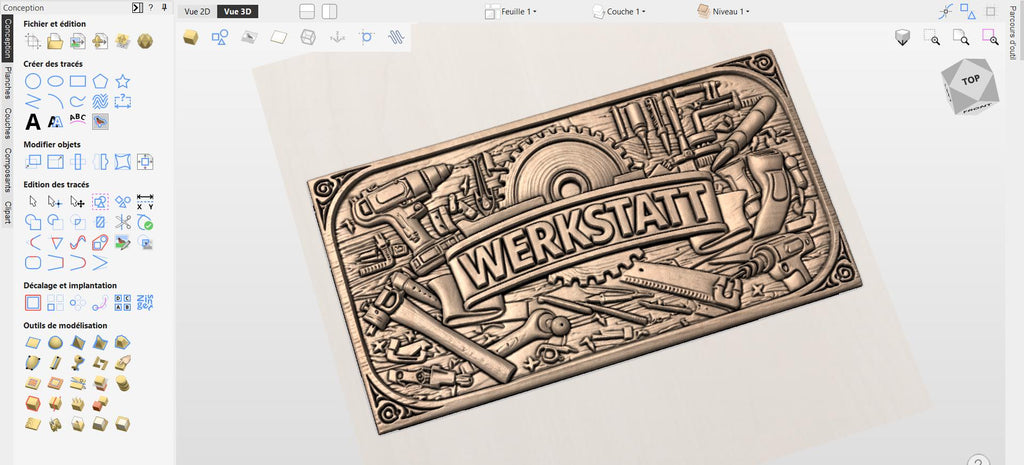Switch to the Vue 2D tab
Viewport: 1024px width, 465px height.
coord(197,12)
